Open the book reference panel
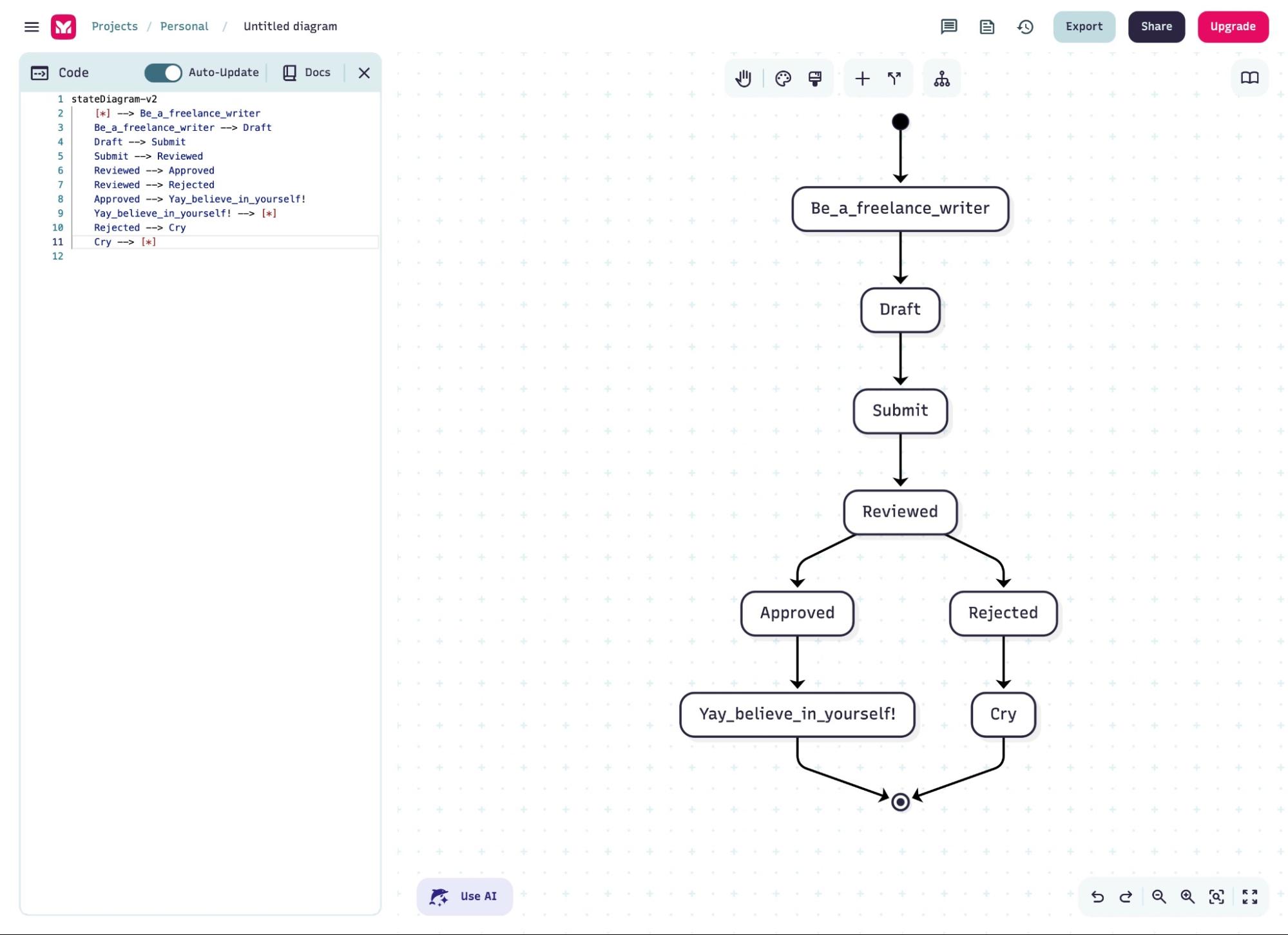 [x=1249, y=77]
